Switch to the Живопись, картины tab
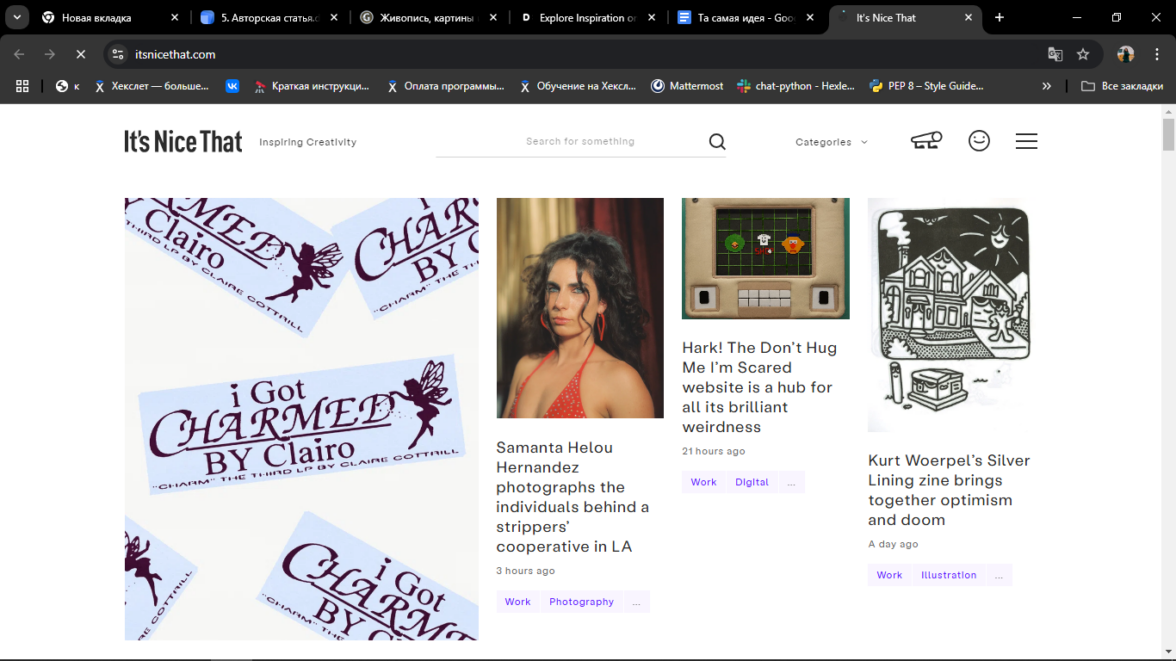Viewport: 1176px width, 661px height. [426, 17]
